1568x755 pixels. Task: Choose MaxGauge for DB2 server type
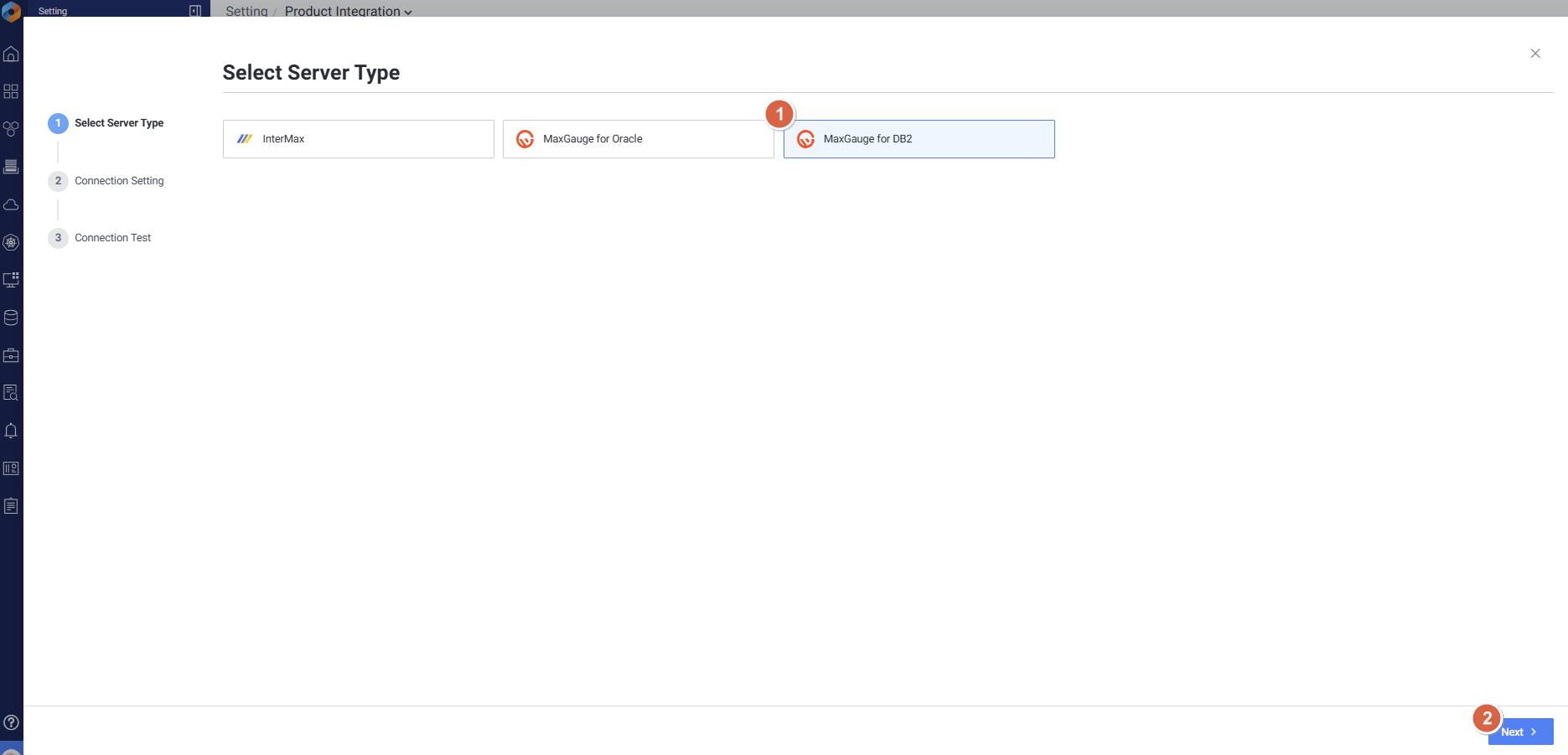tap(919, 139)
